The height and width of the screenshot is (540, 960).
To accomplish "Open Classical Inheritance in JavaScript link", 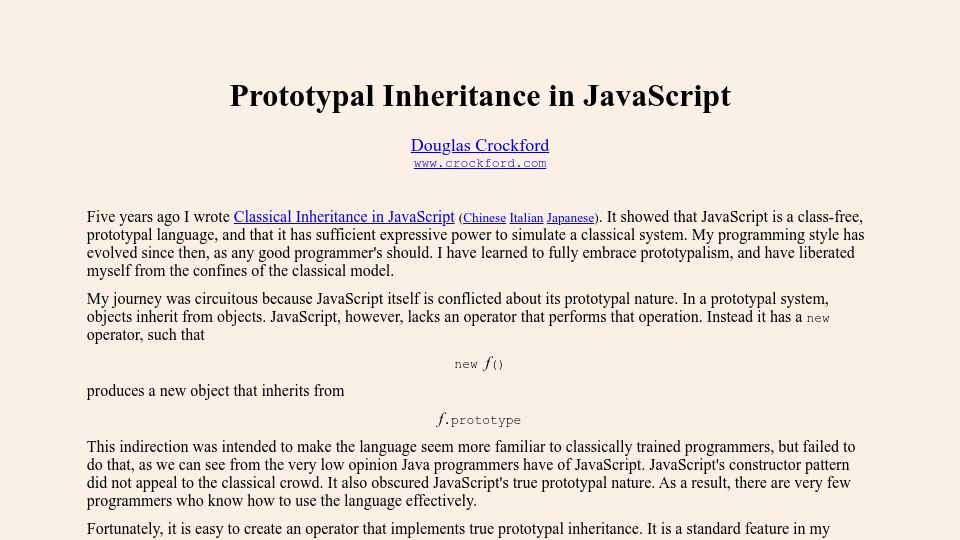I will coord(344,217).
